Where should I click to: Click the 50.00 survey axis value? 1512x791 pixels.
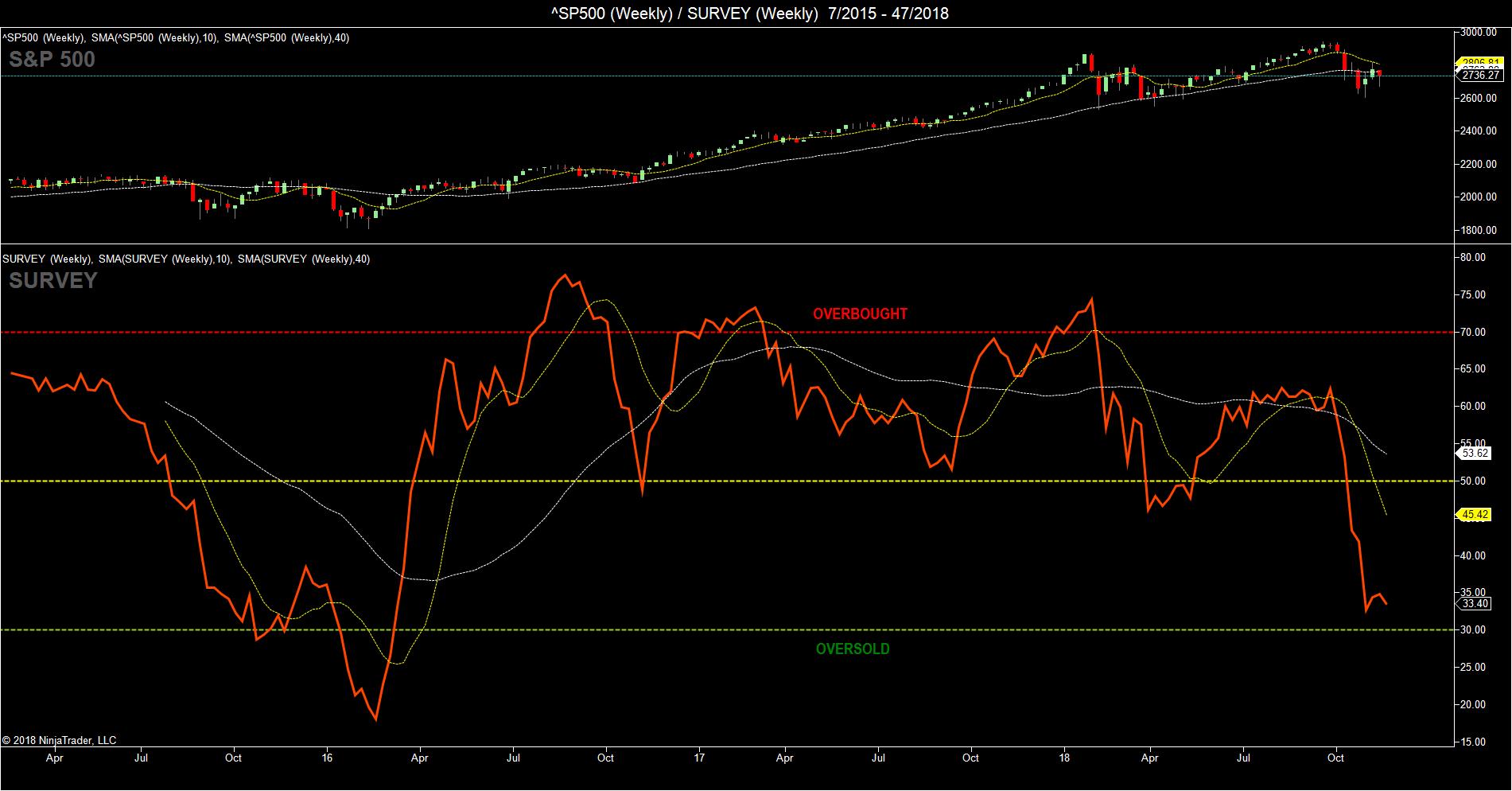point(1474,481)
